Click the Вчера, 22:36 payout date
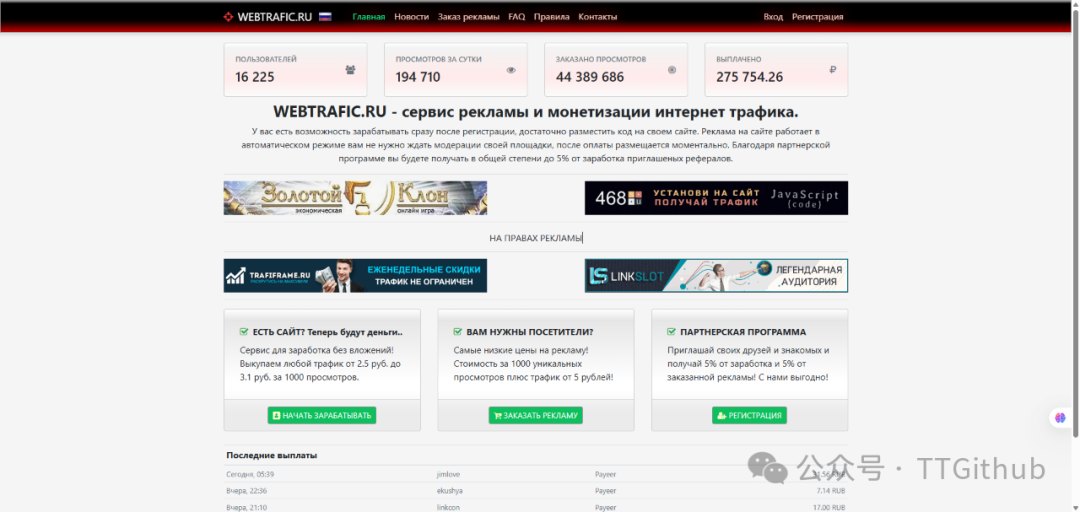The image size is (1080, 512). 247,491
